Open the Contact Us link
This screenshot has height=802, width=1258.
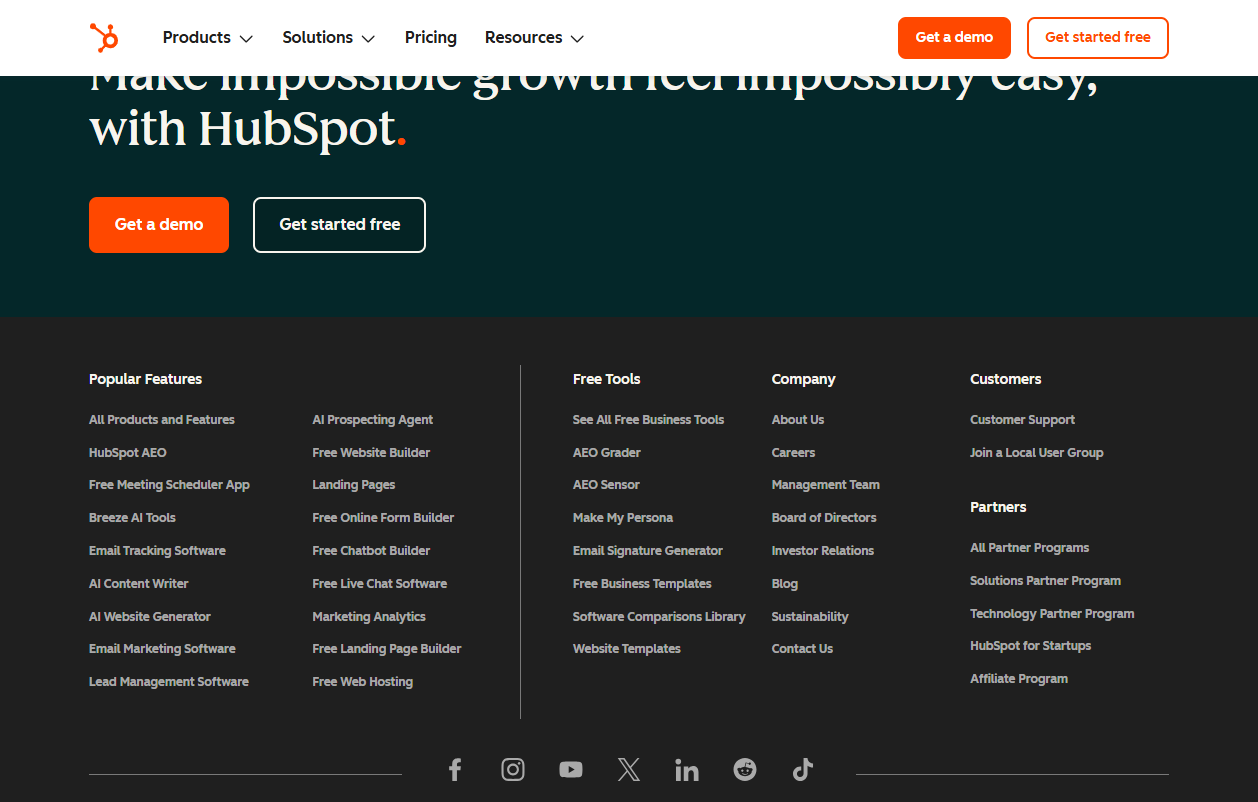click(802, 649)
